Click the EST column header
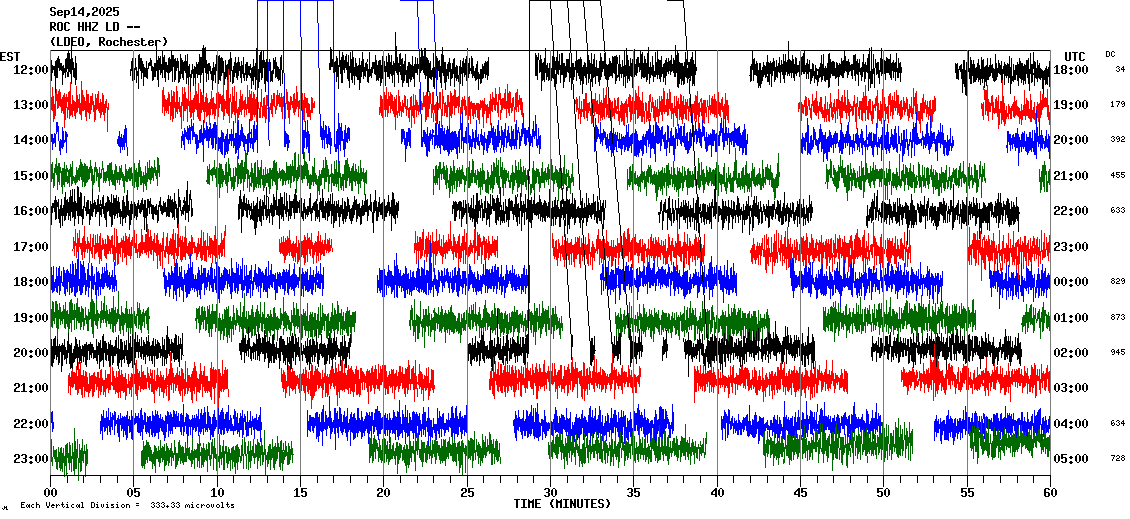This screenshot has height=519, width=1130. pos(10,56)
